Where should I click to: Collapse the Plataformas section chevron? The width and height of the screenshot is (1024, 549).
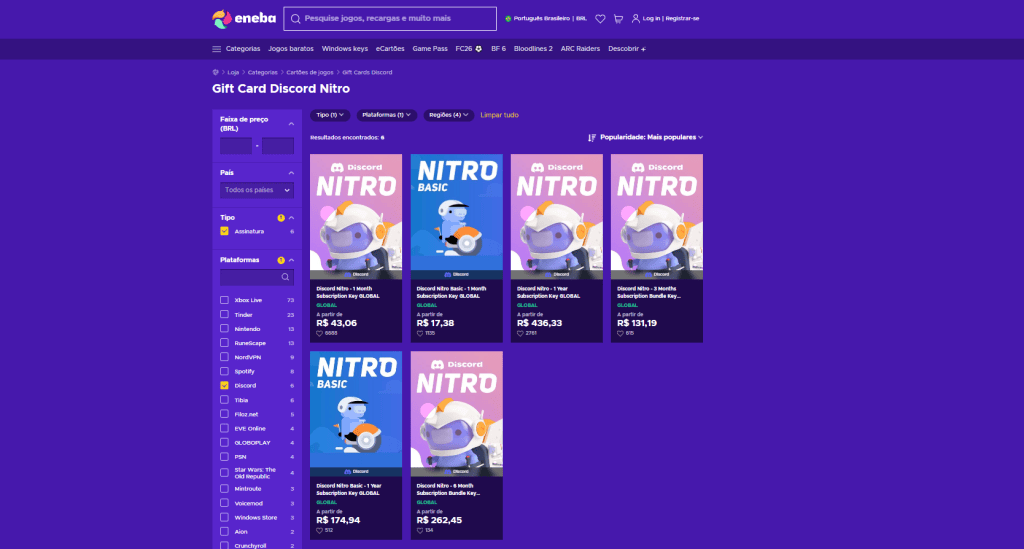coord(291,260)
